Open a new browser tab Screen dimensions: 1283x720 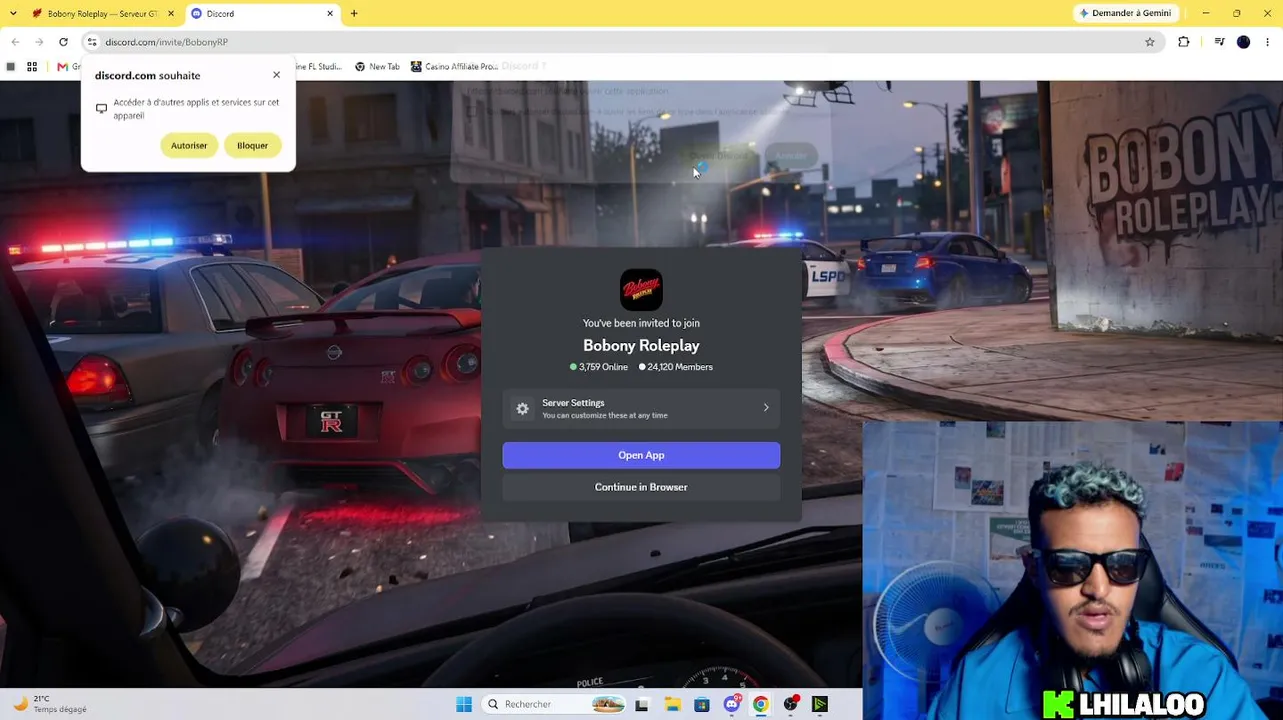[354, 13]
